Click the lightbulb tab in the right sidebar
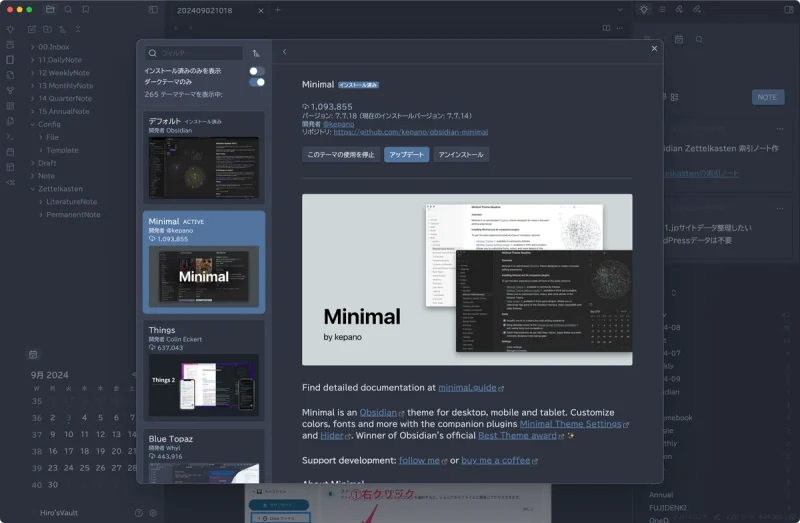The image size is (800, 523). tap(644, 9)
